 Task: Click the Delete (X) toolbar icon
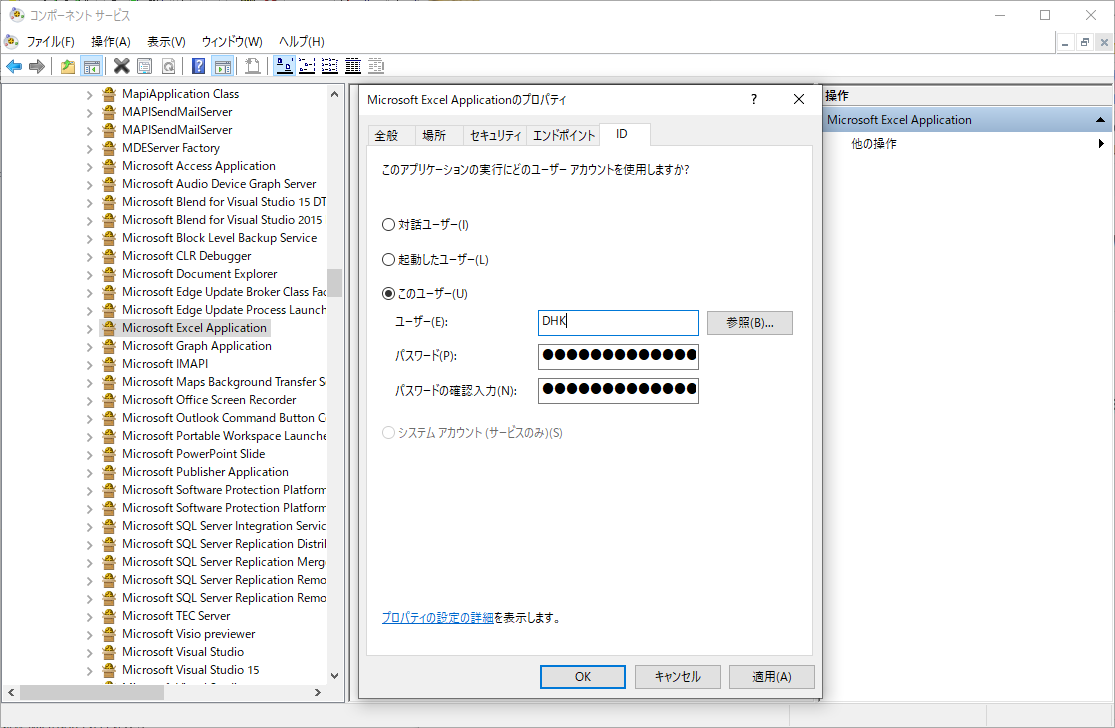click(122, 66)
